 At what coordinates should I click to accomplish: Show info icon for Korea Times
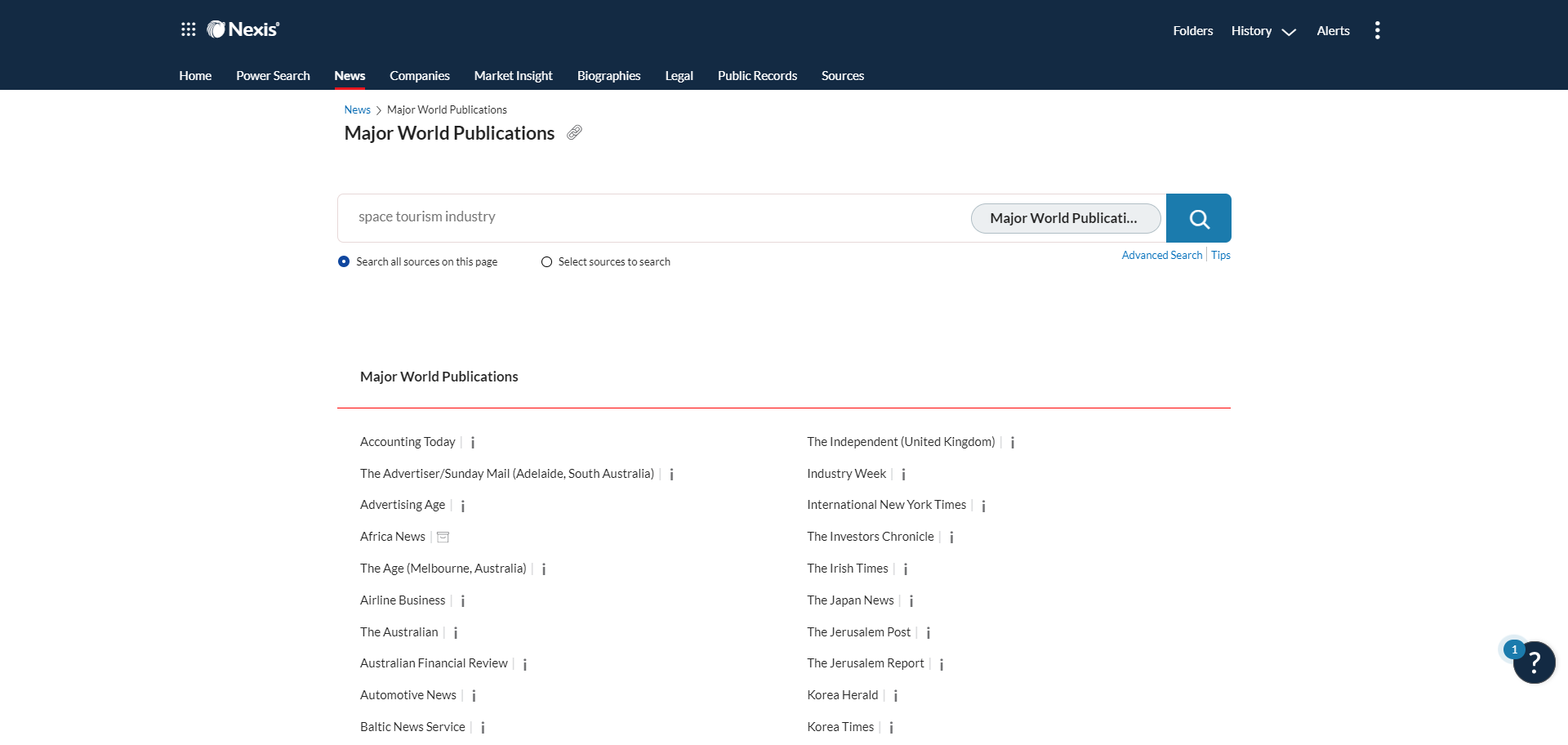(891, 728)
